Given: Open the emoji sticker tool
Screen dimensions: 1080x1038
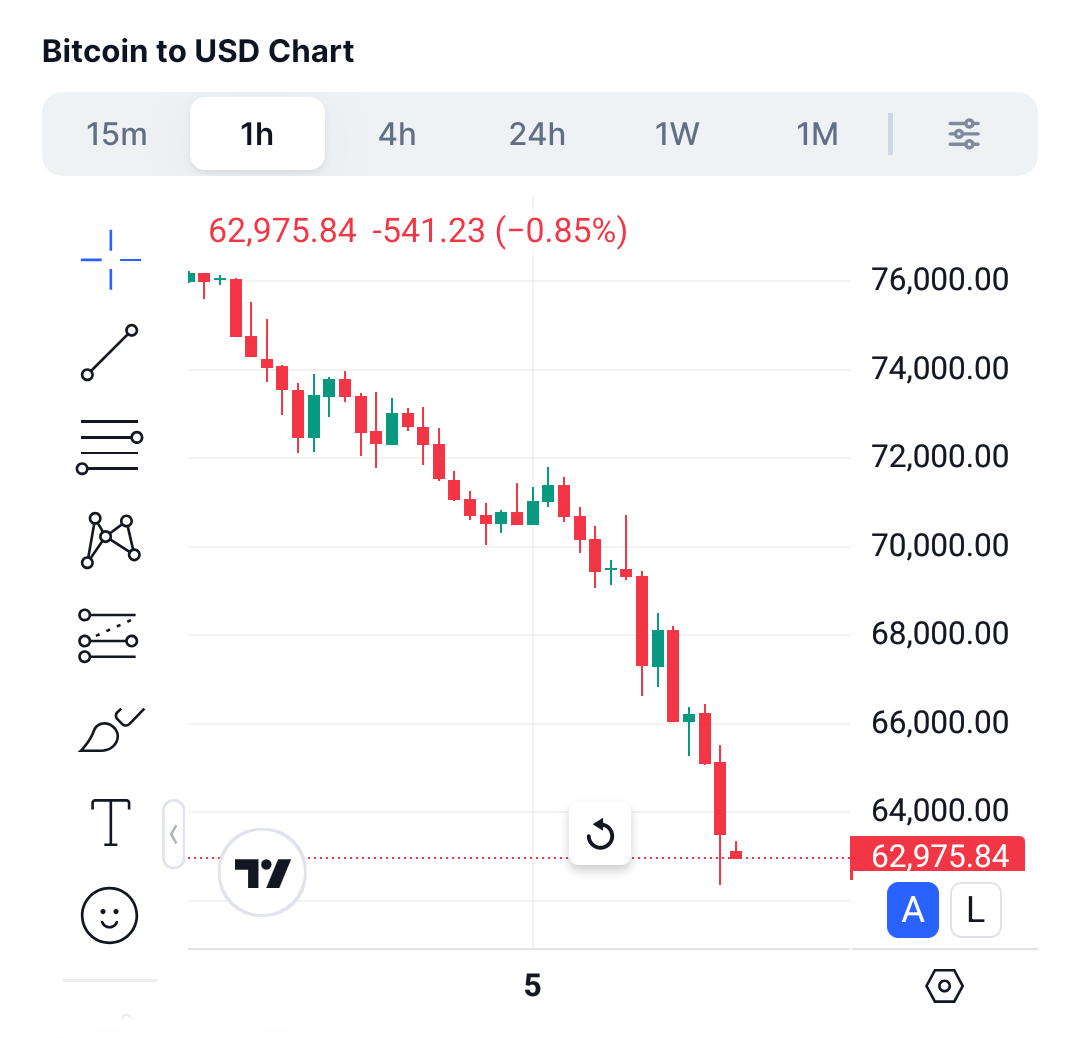Looking at the screenshot, I should tap(110, 914).
